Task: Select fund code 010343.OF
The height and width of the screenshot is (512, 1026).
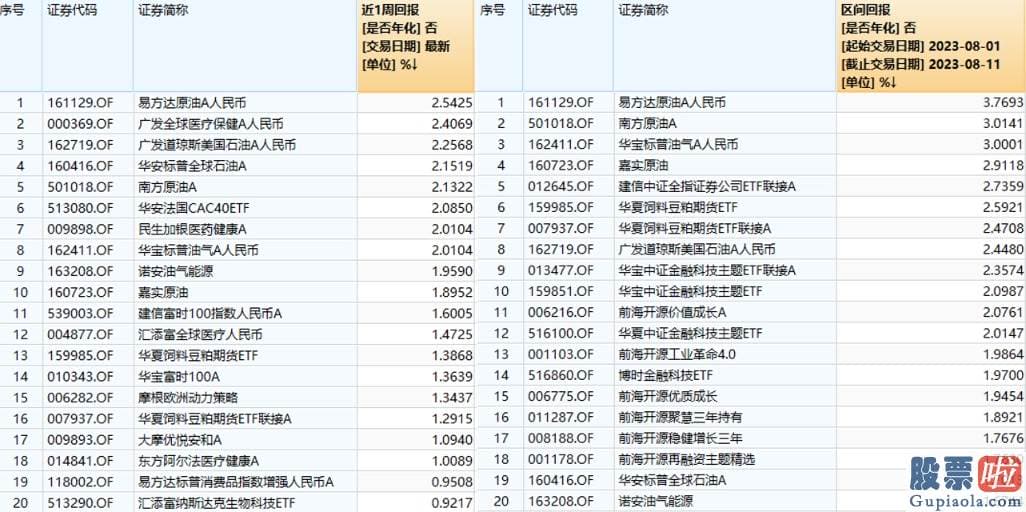Action: coord(80,376)
